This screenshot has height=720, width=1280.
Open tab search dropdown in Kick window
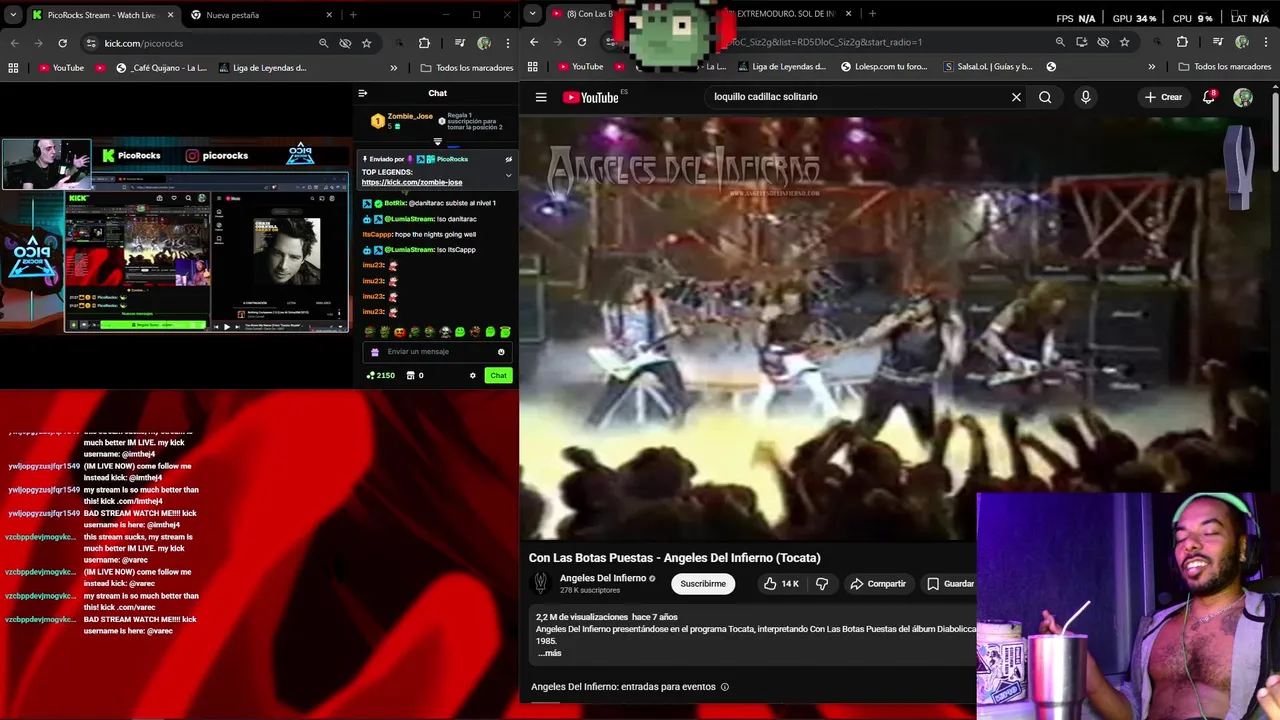[x=13, y=15]
